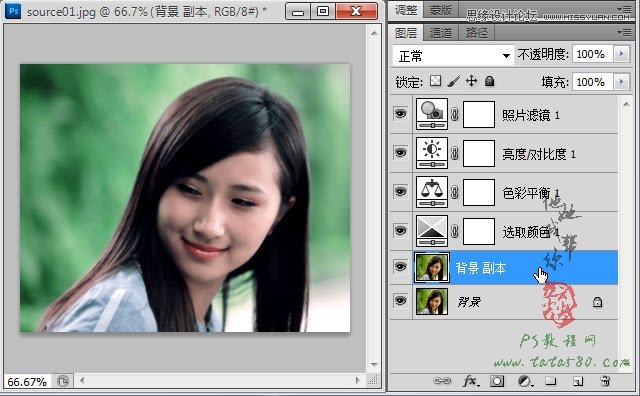Screen dimensions: 640x396
Task: Open the 填充 slider arrow
Action: 622,82
